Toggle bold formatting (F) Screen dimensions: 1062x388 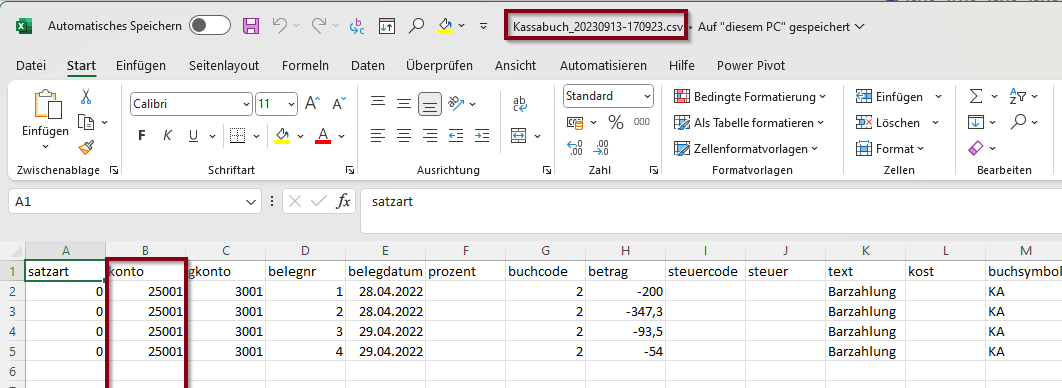click(x=142, y=136)
